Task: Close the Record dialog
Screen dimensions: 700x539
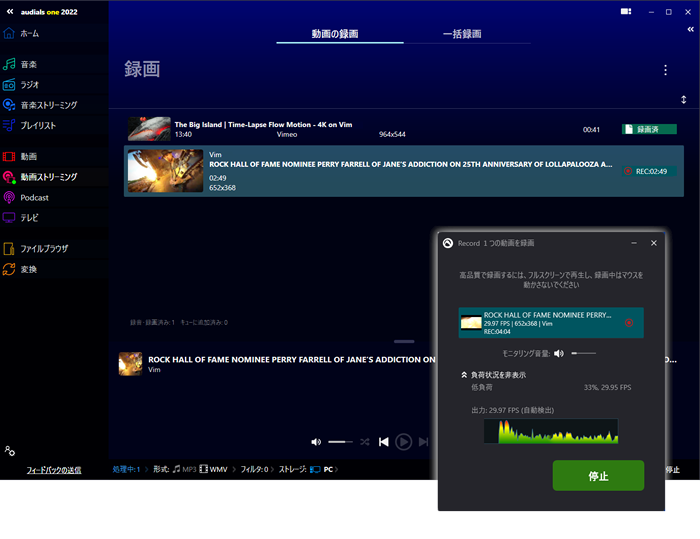Action: [x=654, y=243]
